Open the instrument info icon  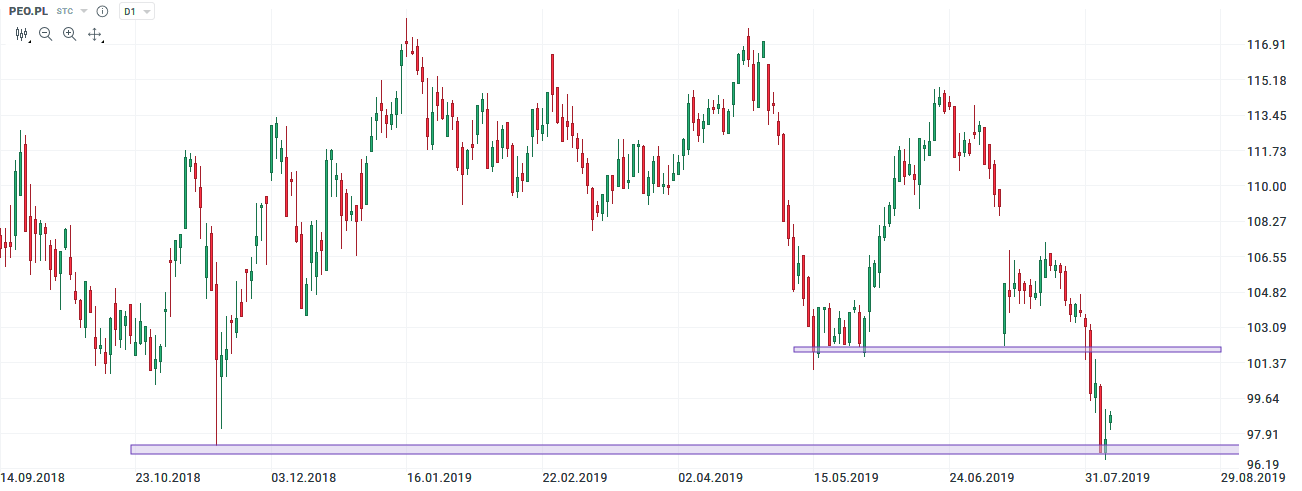[x=102, y=11]
